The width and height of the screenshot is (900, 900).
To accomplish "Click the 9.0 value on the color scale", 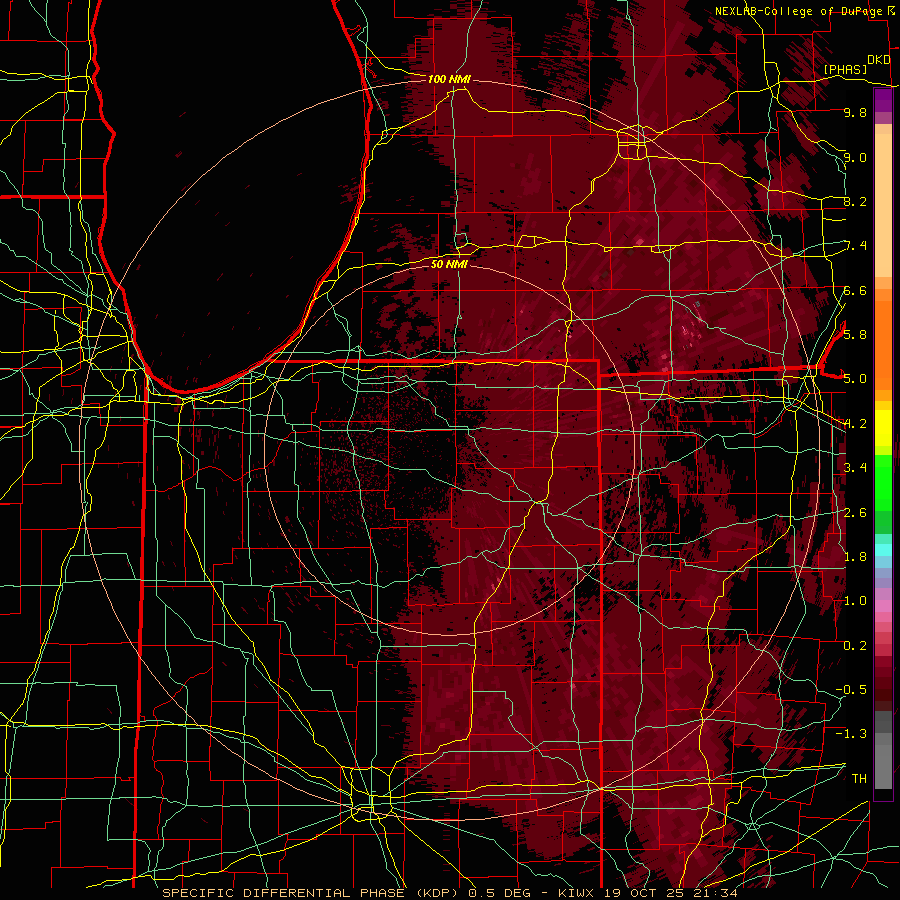I will (855, 157).
